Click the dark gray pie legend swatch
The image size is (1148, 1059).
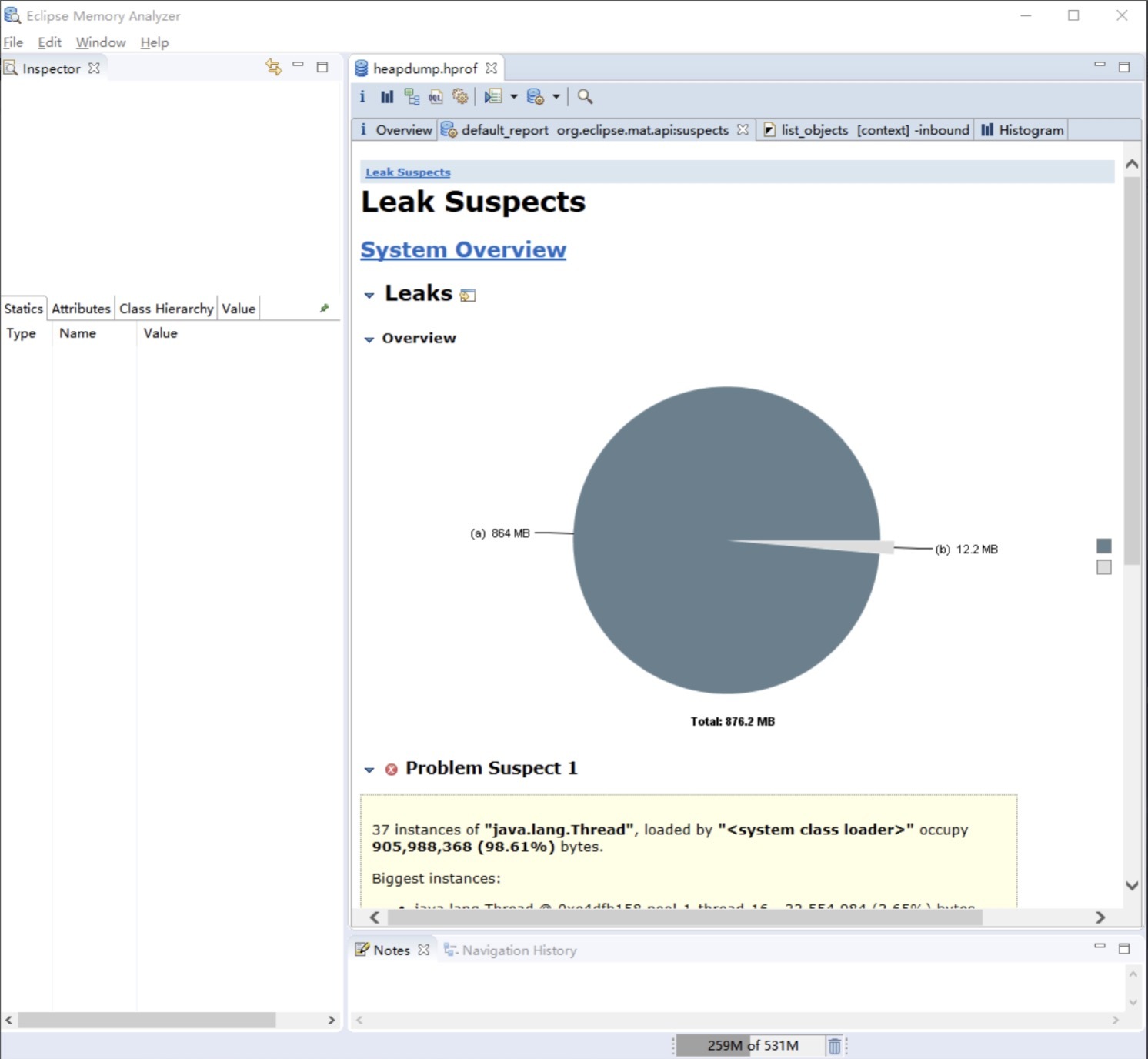[1103, 546]
